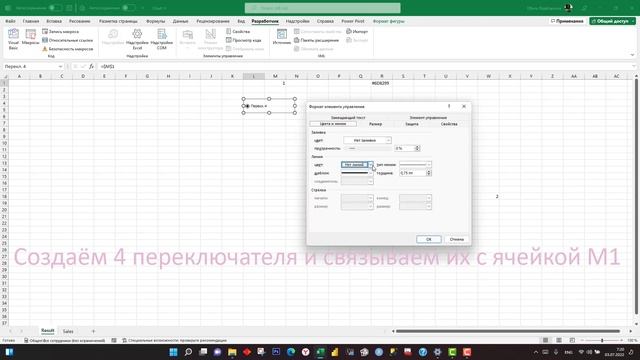The height and width of the screenshot is (360, 640).
Task: Switch to Page Layout view in status bar
Action: click(x=559, y=340)
